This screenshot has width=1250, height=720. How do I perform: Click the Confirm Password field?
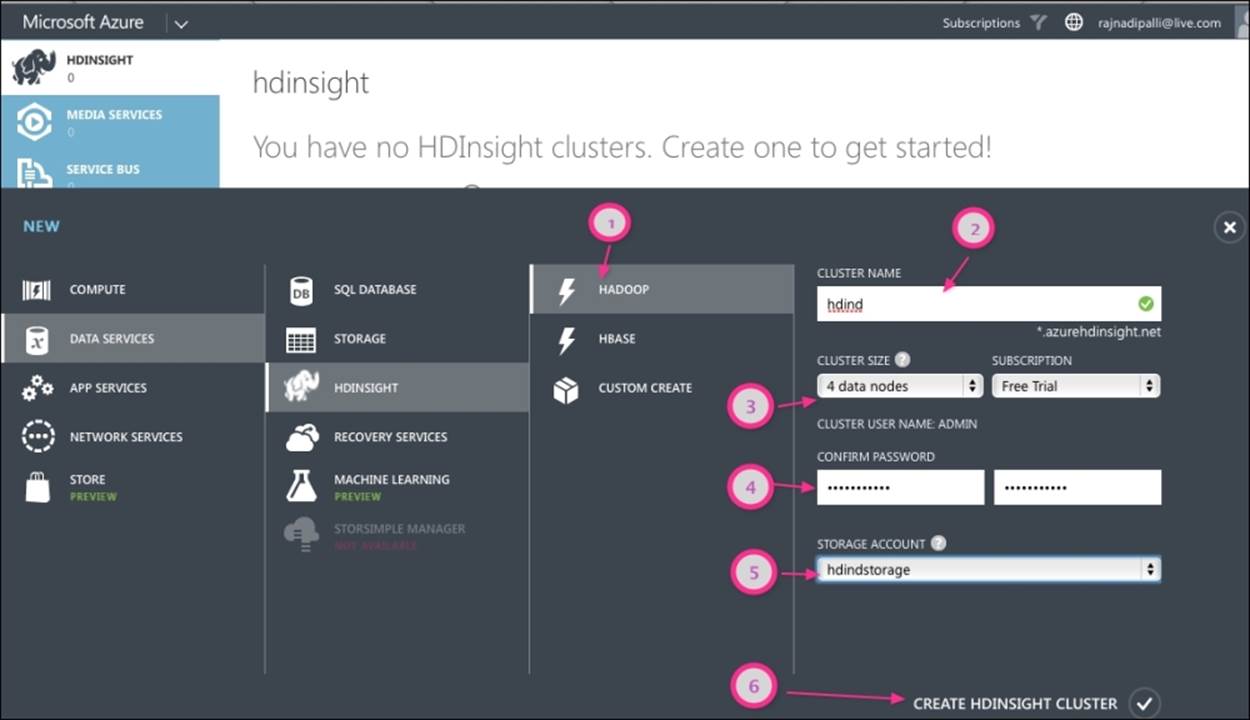[x=1077, y=488]
